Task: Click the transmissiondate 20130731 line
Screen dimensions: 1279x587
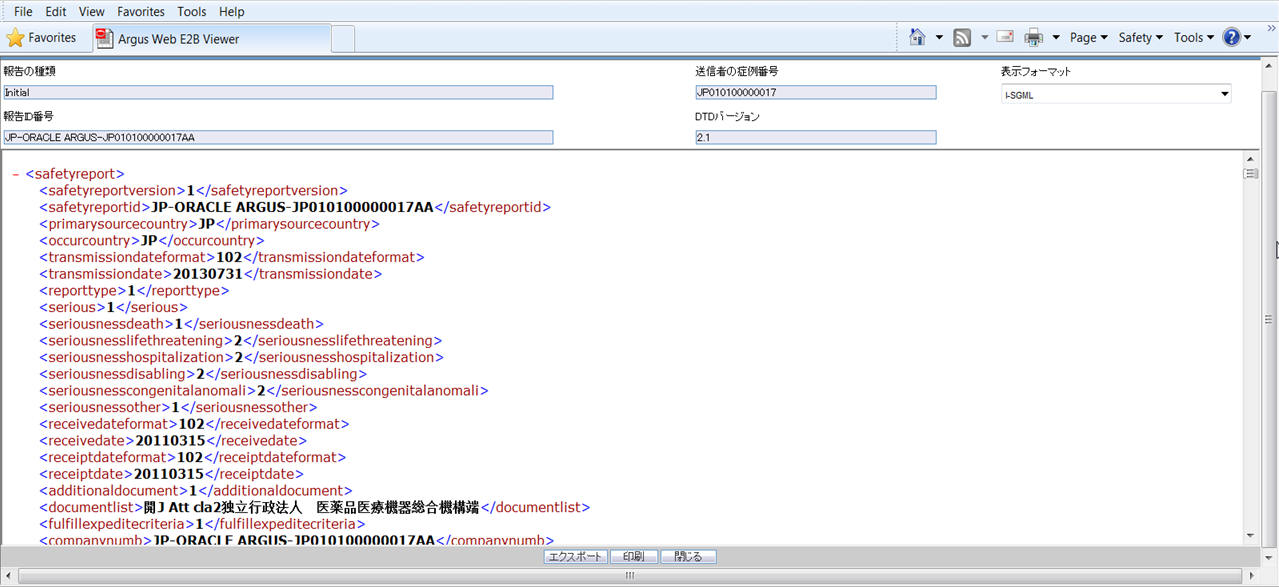Action: click(x=210, y=274)
